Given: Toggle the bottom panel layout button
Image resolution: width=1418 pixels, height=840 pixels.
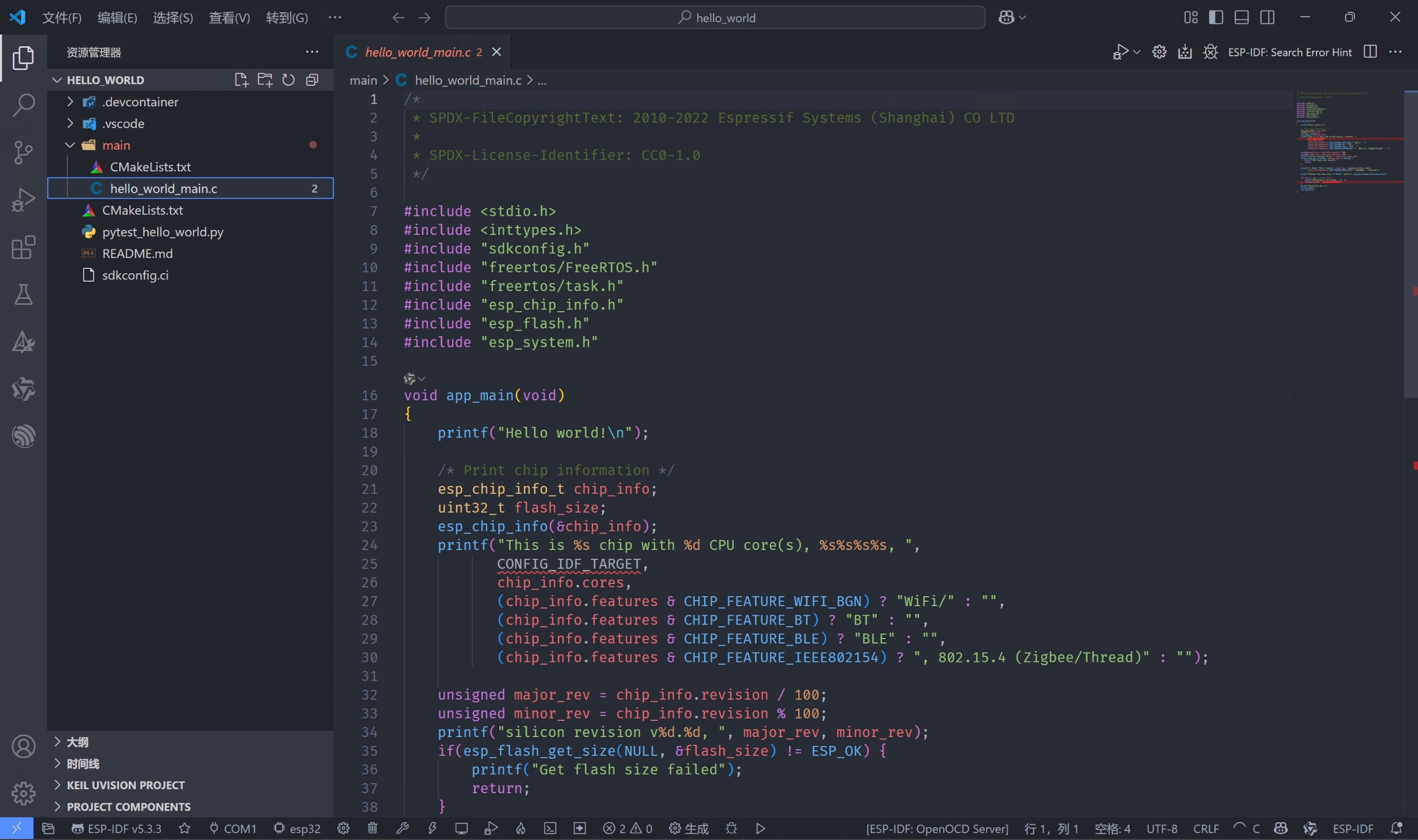Looking at the screenshot, I should (1241, 18).
